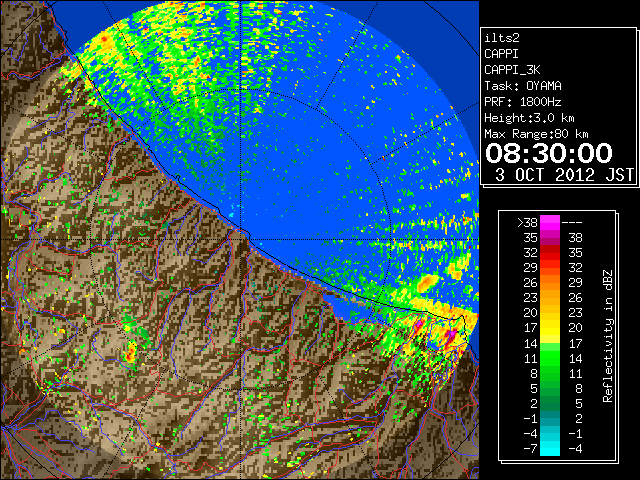Click the 'Max Range:80 km' text

point(536,134)
